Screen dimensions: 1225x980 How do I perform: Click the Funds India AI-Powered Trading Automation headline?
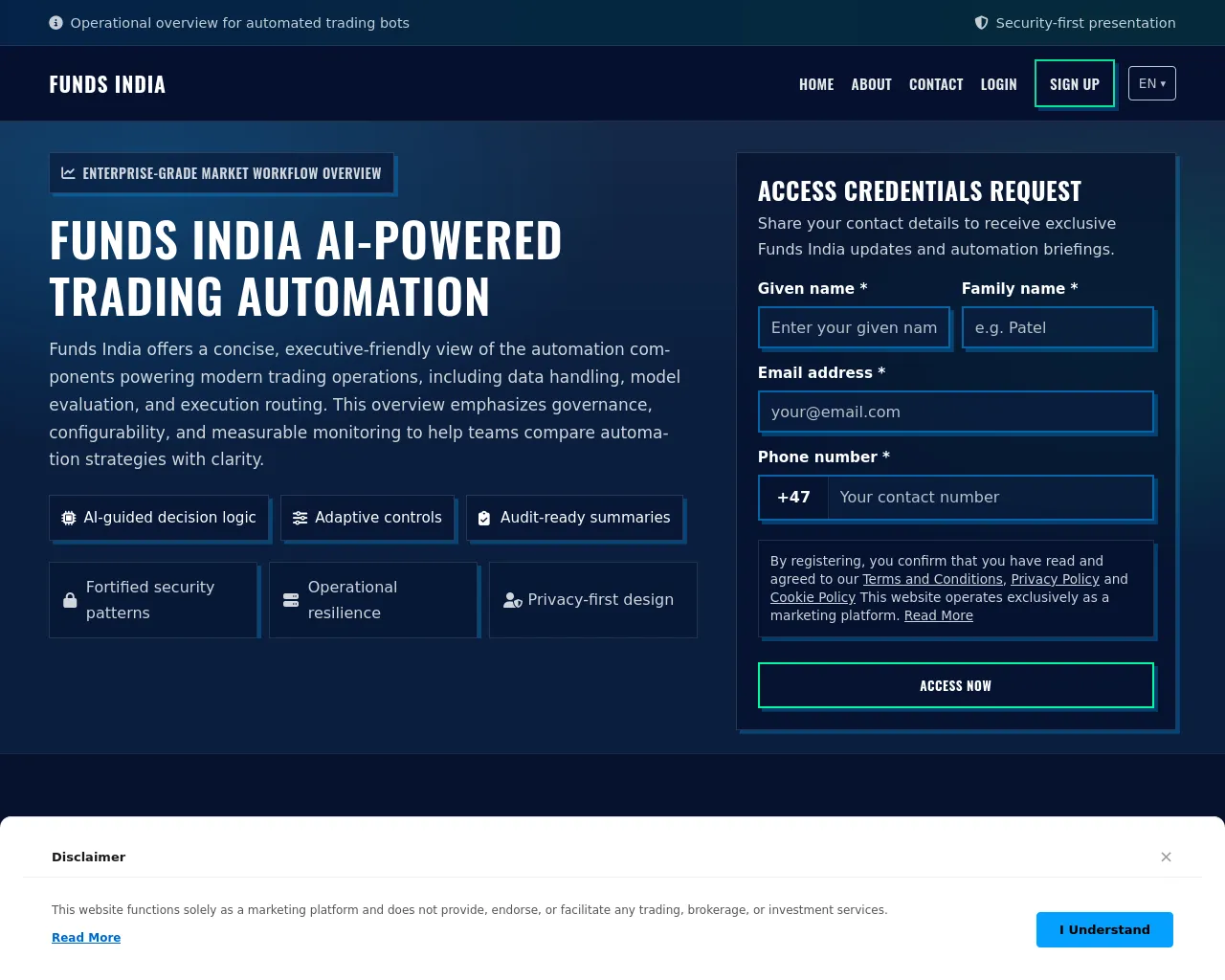tap(306, 268)
